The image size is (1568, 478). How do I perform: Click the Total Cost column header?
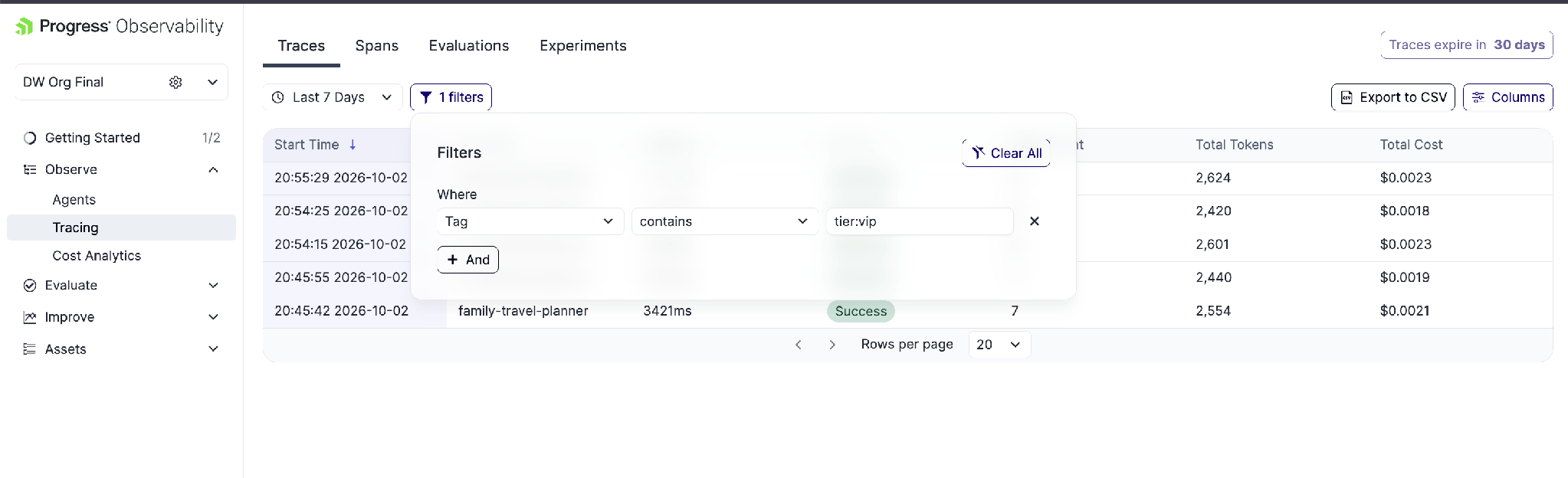coord(1411,145)
